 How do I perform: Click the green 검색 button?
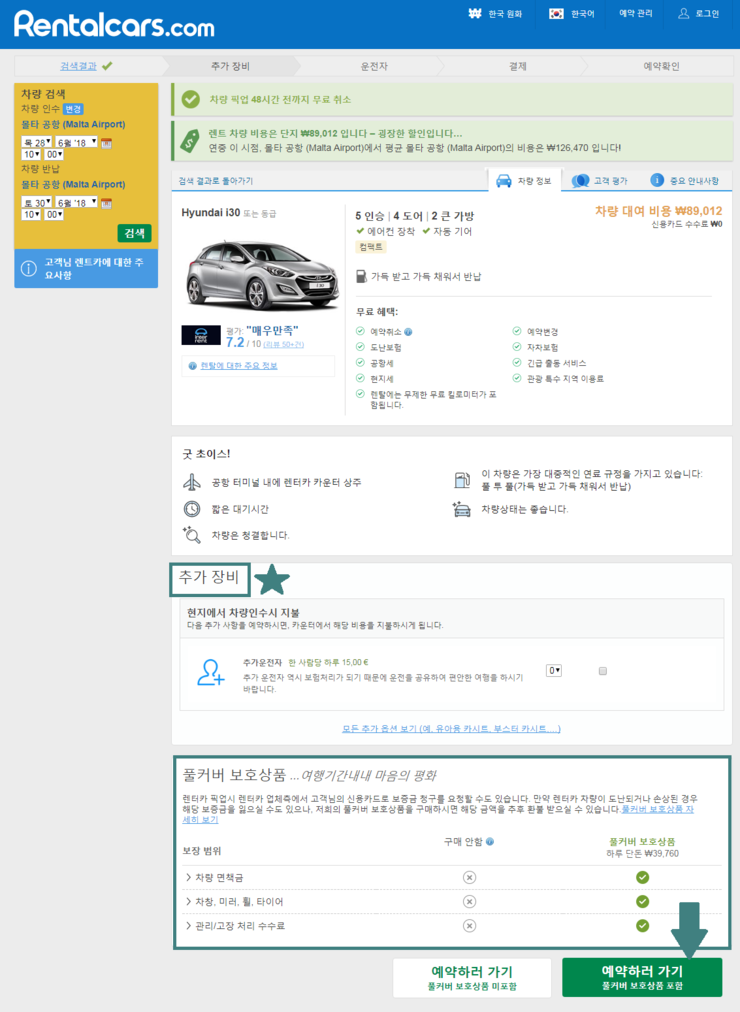[134, 233]
